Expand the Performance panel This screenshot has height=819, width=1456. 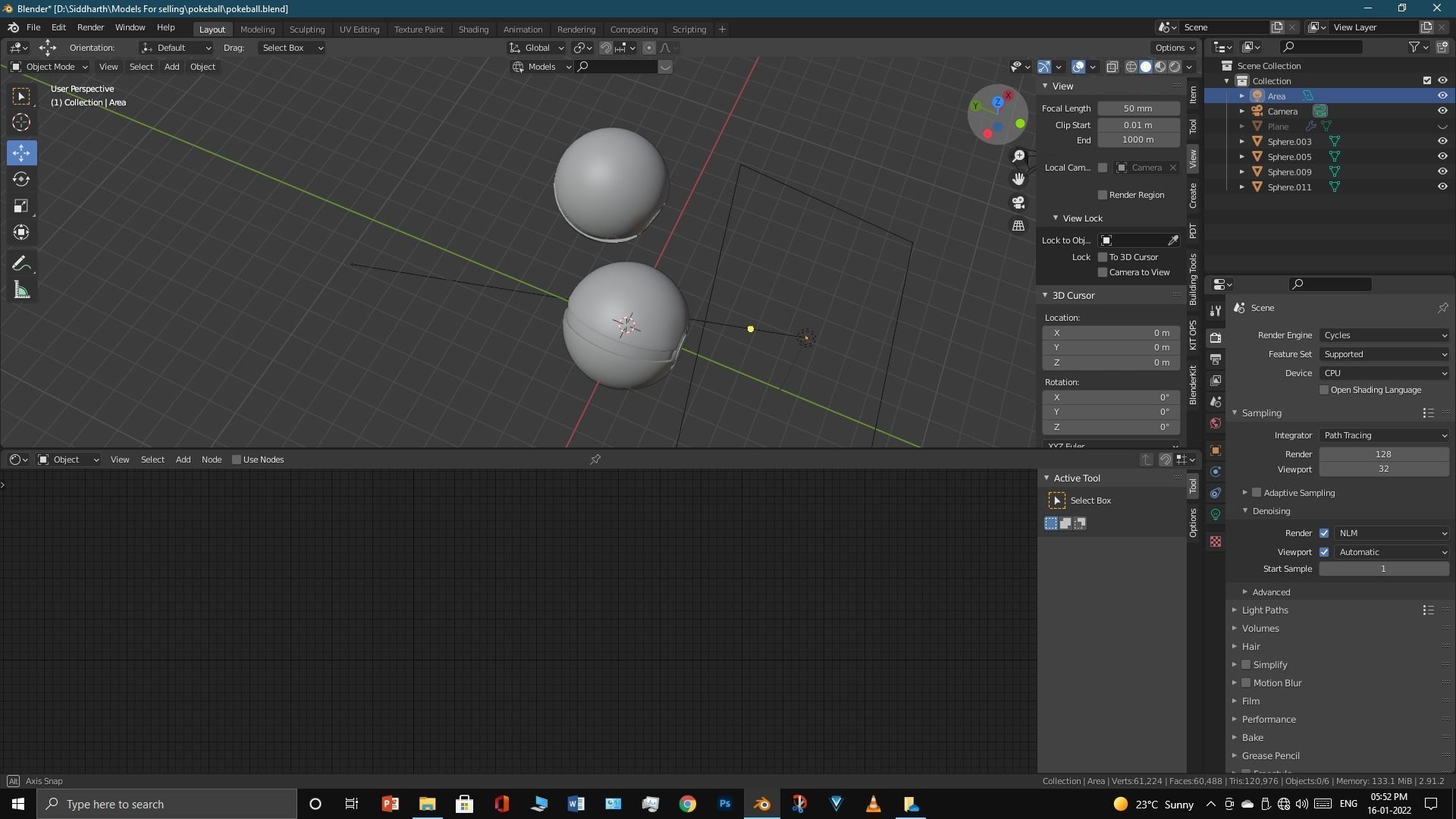click(1268, 720)
